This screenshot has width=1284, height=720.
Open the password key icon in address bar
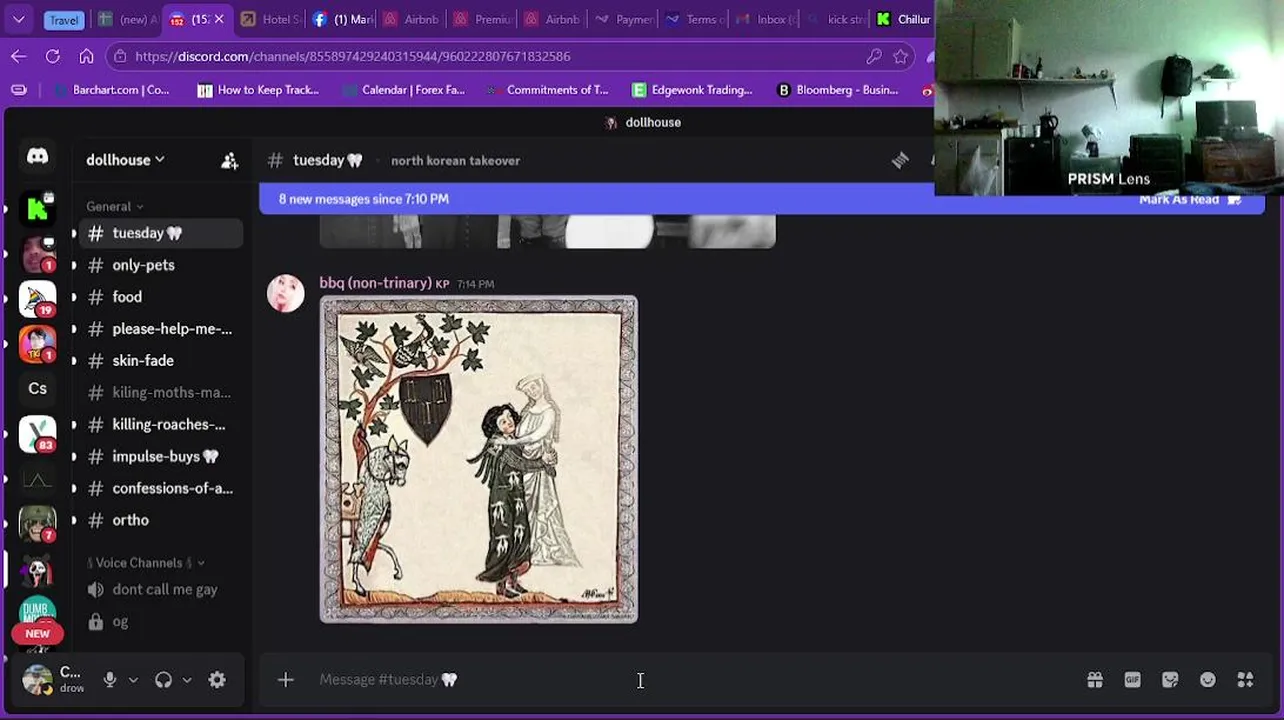pyautogui.click(x=874, y=56)
